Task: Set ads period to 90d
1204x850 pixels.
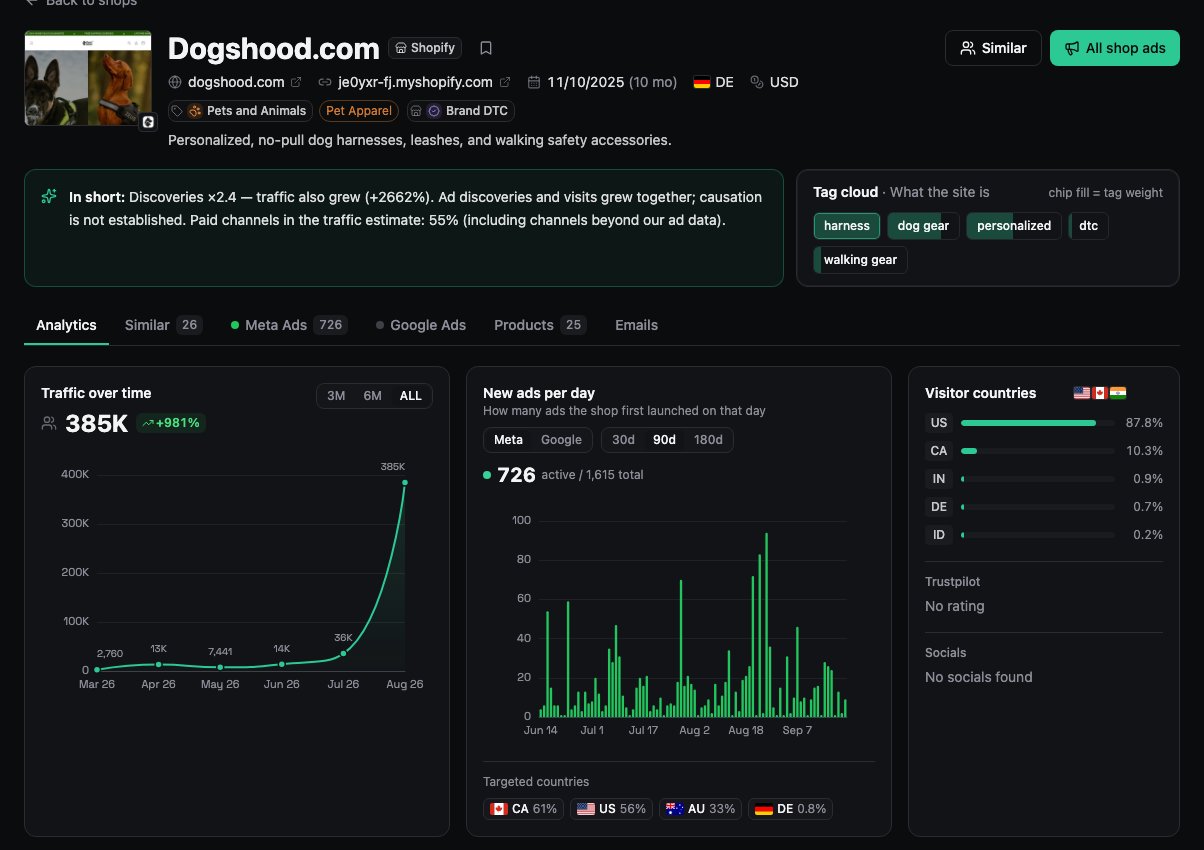Action: [x=664, y=440]
